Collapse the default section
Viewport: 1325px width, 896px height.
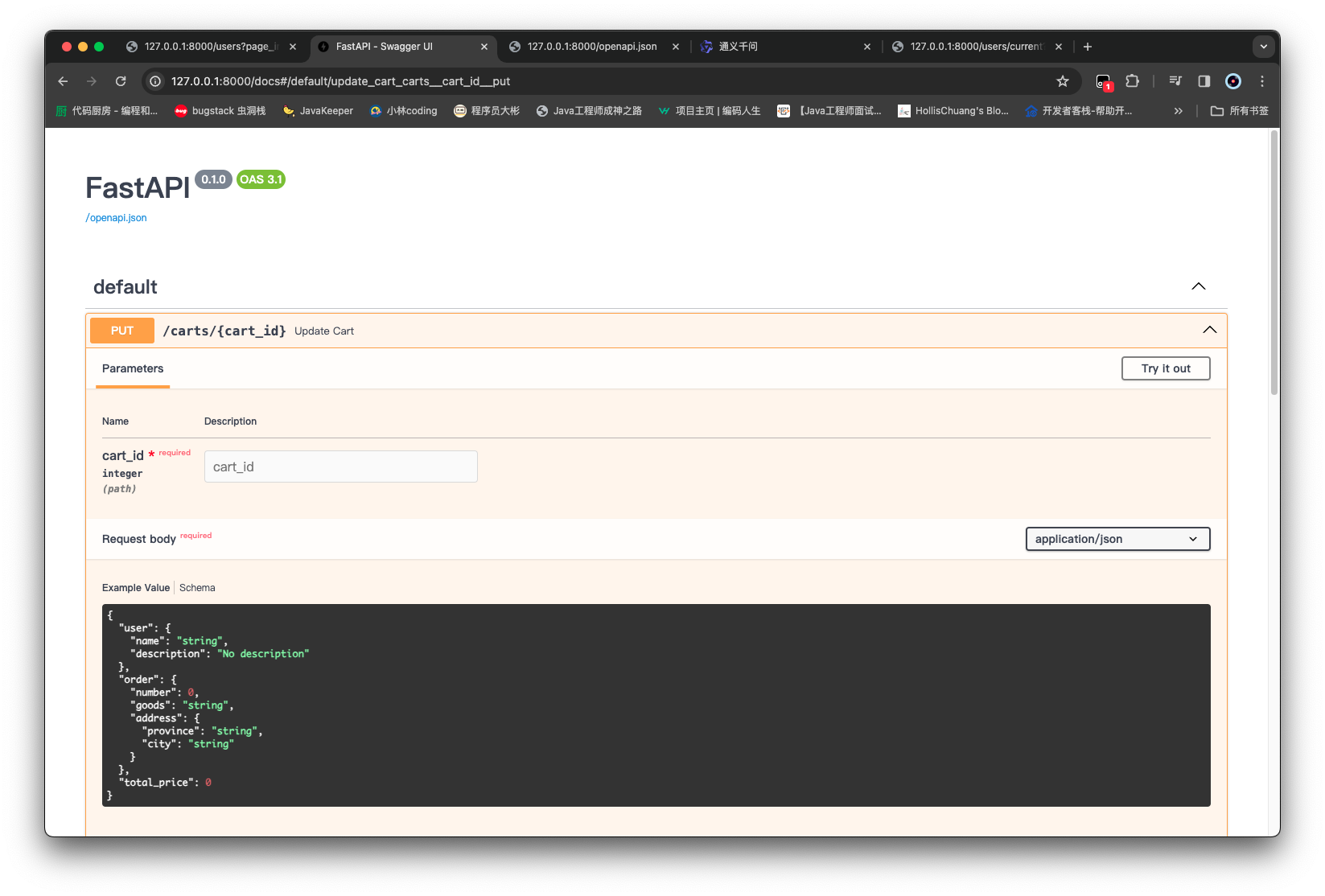1199,286
